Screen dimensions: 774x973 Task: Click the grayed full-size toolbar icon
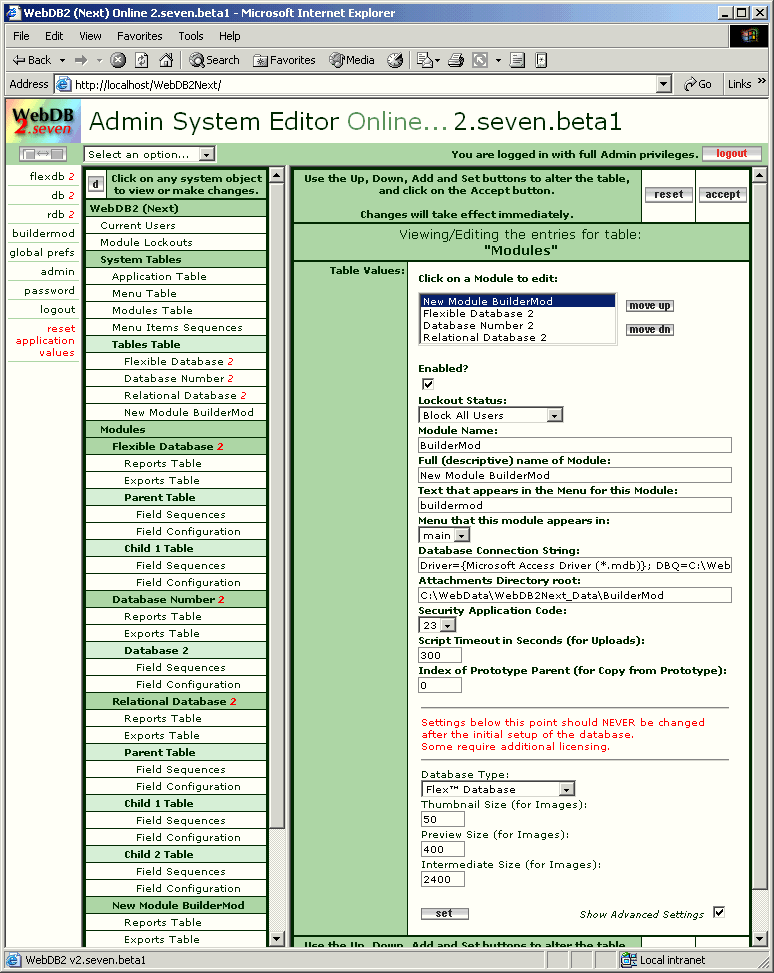click(x=480, y=60)
